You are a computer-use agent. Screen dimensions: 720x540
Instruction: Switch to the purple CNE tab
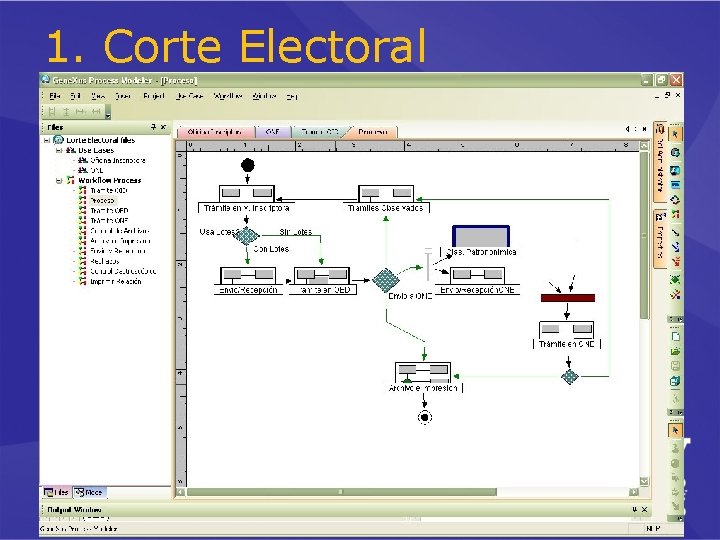tap(273, 132)
